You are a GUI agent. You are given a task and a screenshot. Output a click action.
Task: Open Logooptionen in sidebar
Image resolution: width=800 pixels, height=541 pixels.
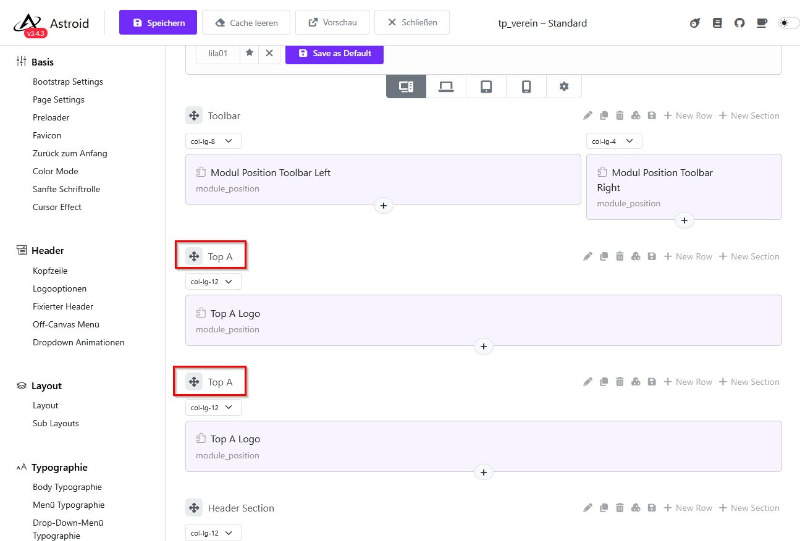tap(59, 288)
